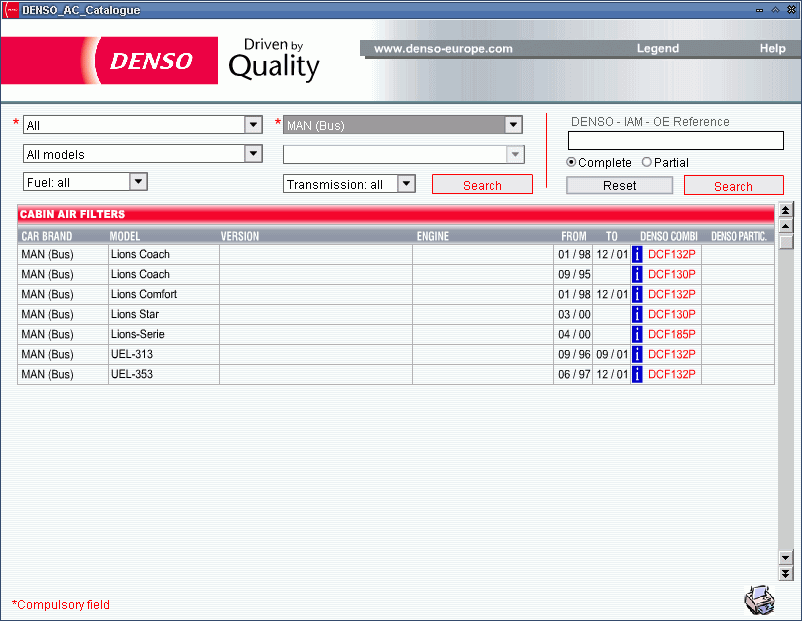Image resolution: width=802 pixels, height=621 pixels.
Task: Click the OE Reference input field
Action: click(675, 141)
